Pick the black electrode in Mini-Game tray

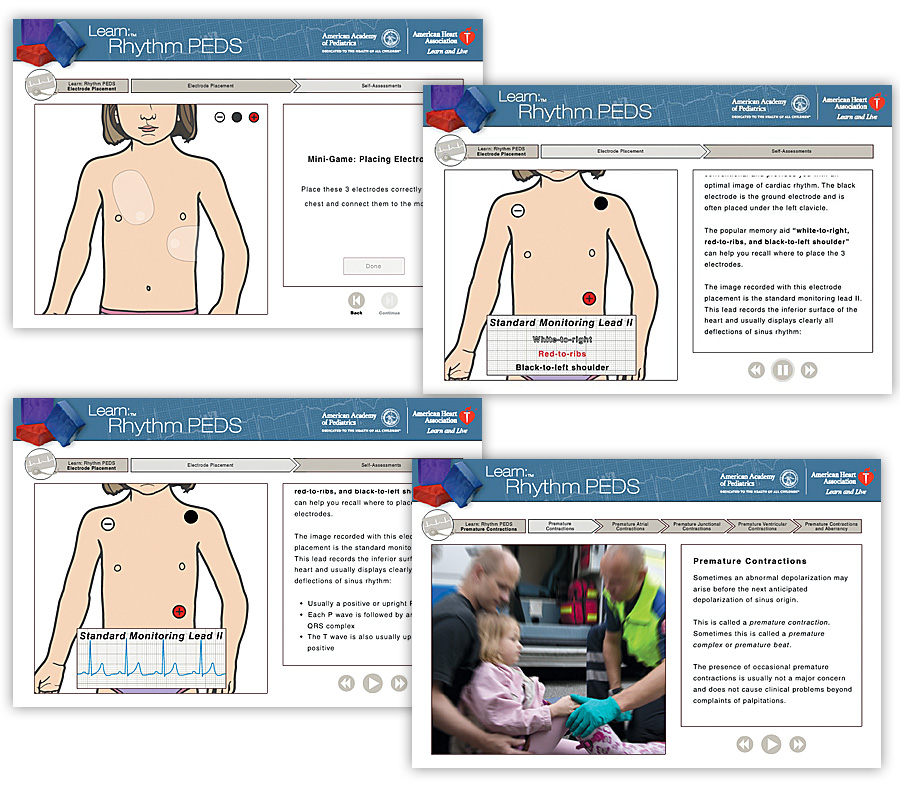(236, 117)
